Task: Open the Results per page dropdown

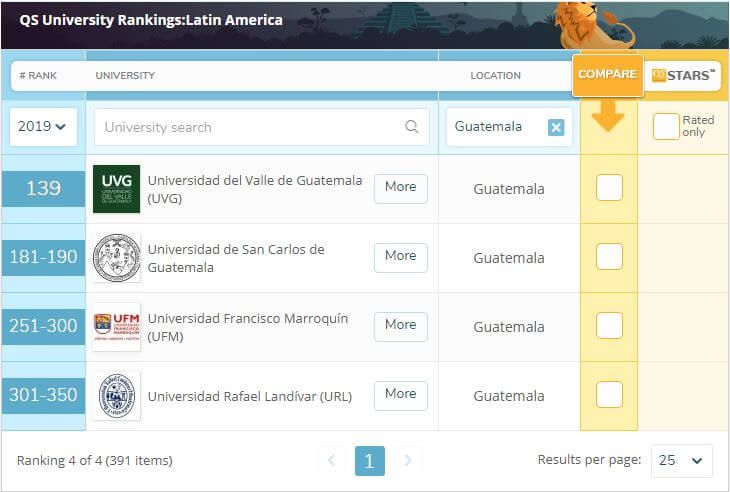Action: click(x=682, y=461)
